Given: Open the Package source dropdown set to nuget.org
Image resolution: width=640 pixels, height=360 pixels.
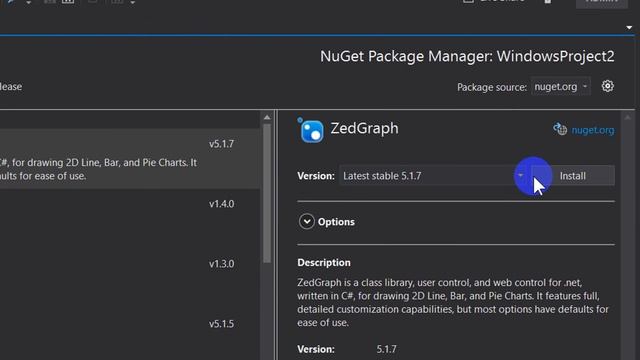Looking at the screenshot, I should click(x=560, y=87).
